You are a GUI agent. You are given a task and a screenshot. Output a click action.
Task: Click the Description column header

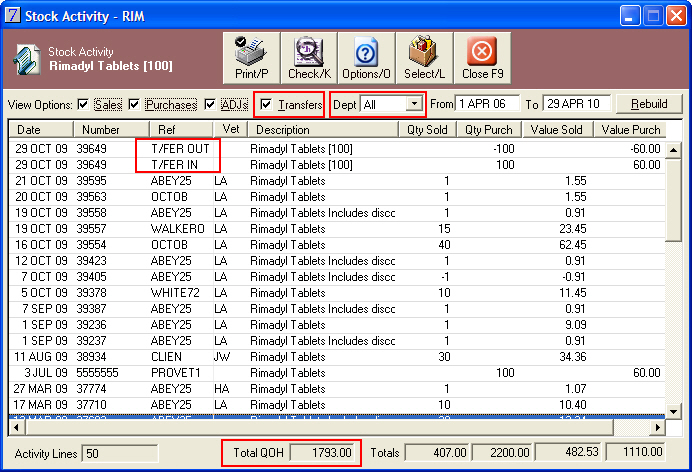coord(323,130)
